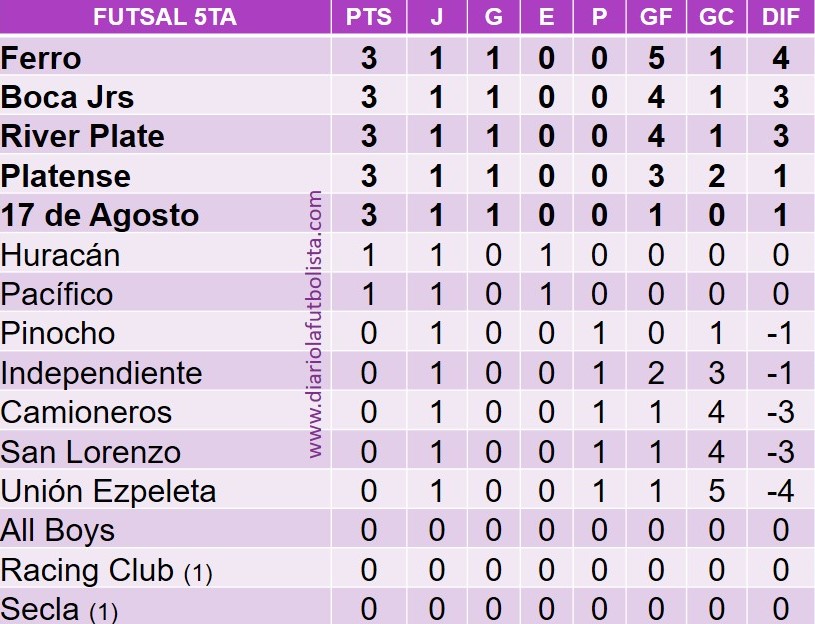
Task: Click the FUTSAL 5TA header cell
Action: [x=165, y=18]
